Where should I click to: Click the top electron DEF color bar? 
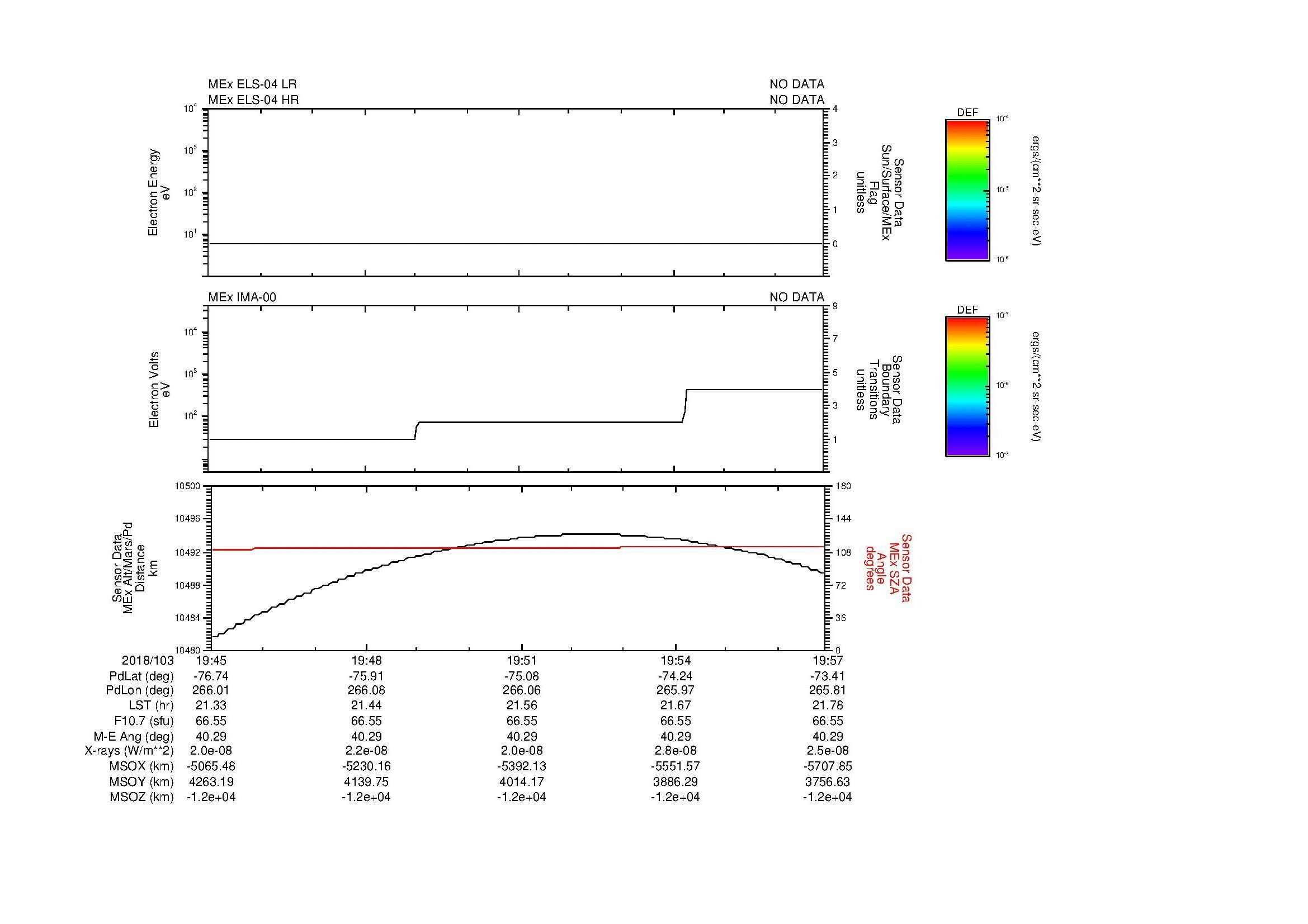967,190
